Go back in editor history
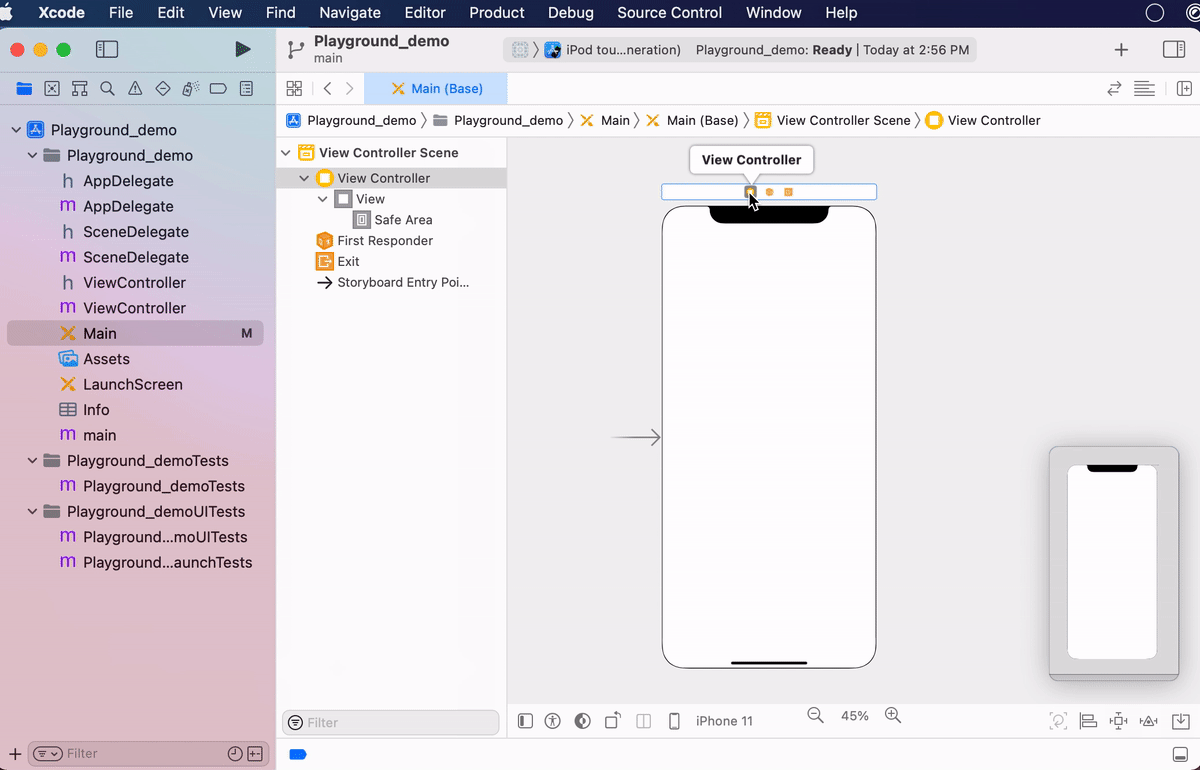The image size is (1200, 770). click(327, 88)
